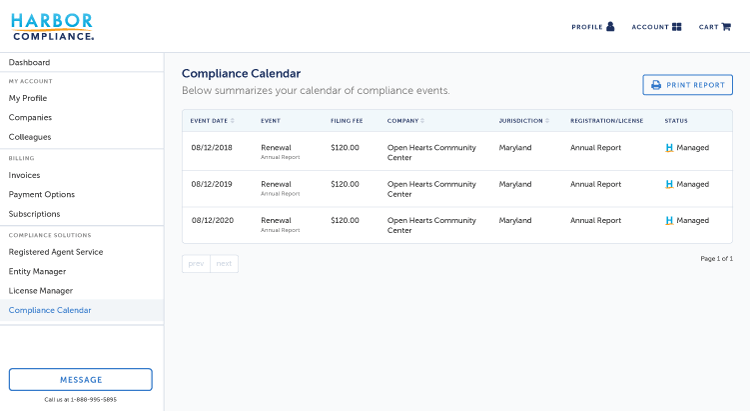The height and width of the screenshot is (411, 750).
Task: Click Managed status in 08/12/2018 row
Action: [x=693, y=147]
